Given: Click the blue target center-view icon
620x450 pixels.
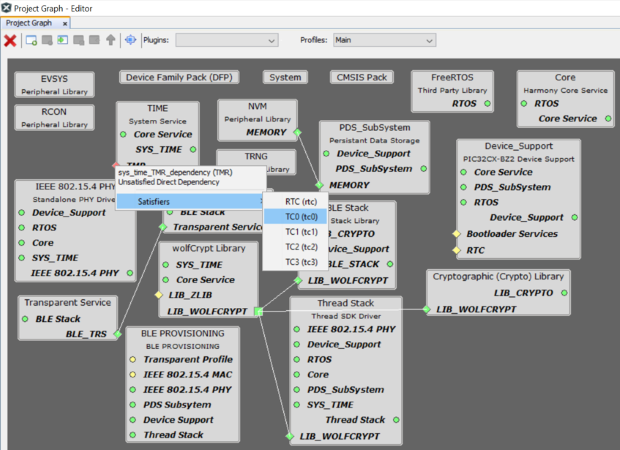Looking at the screenshot, I should click(130, 40).
